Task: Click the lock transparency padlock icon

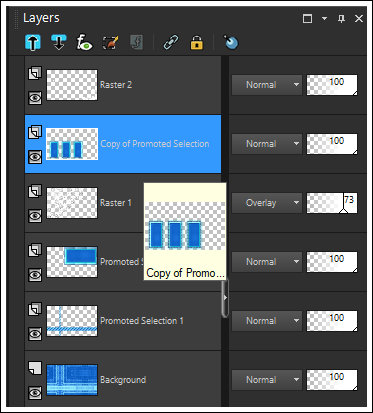Action: click(x=197, y=43)
